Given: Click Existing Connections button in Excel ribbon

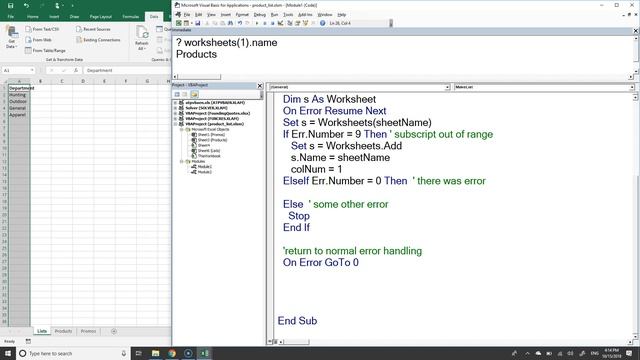Looking at the screenshot, I should (x=98, y=40).
